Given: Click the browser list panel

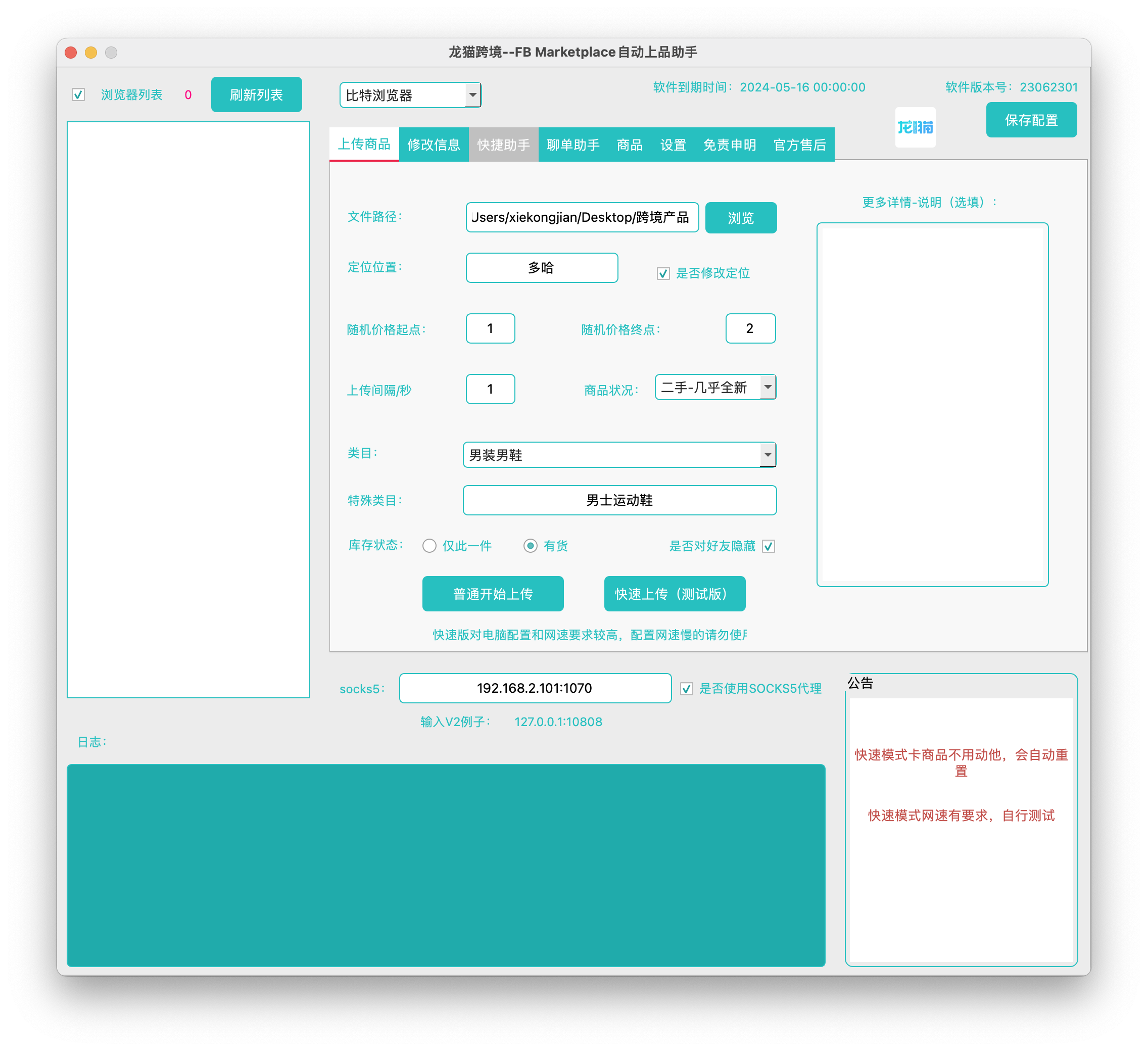Looking at the screenshot, I should 188,409.
